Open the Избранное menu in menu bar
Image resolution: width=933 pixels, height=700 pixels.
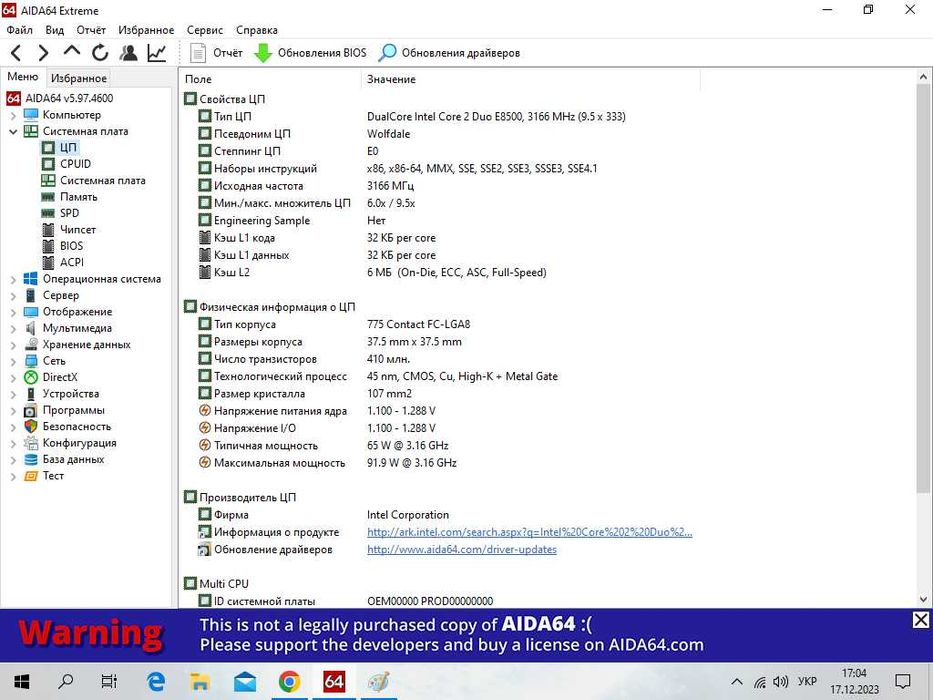(146, 30)
